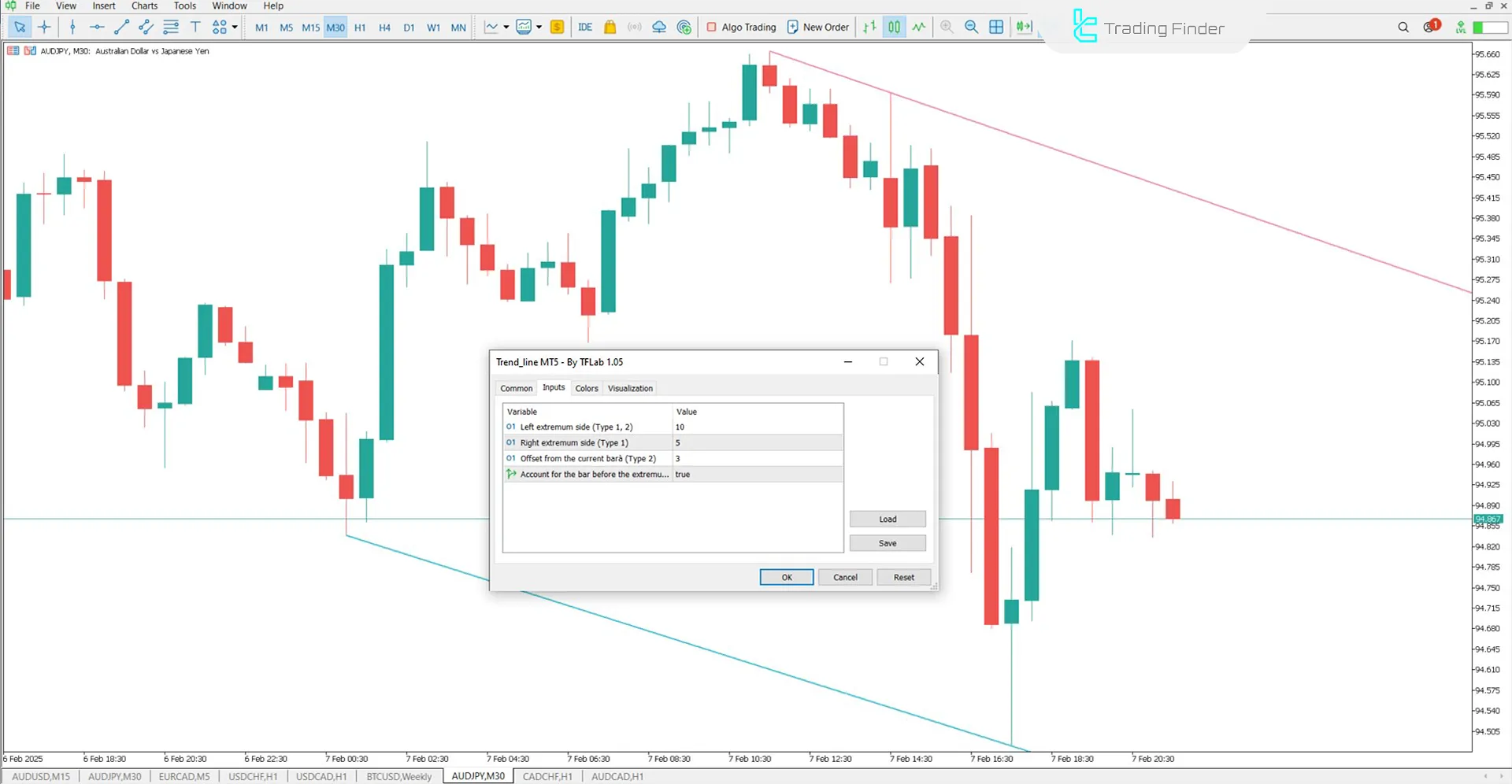Switch chart display to bar chart mode
This screenshot has height=784, width=1512.
869,27
